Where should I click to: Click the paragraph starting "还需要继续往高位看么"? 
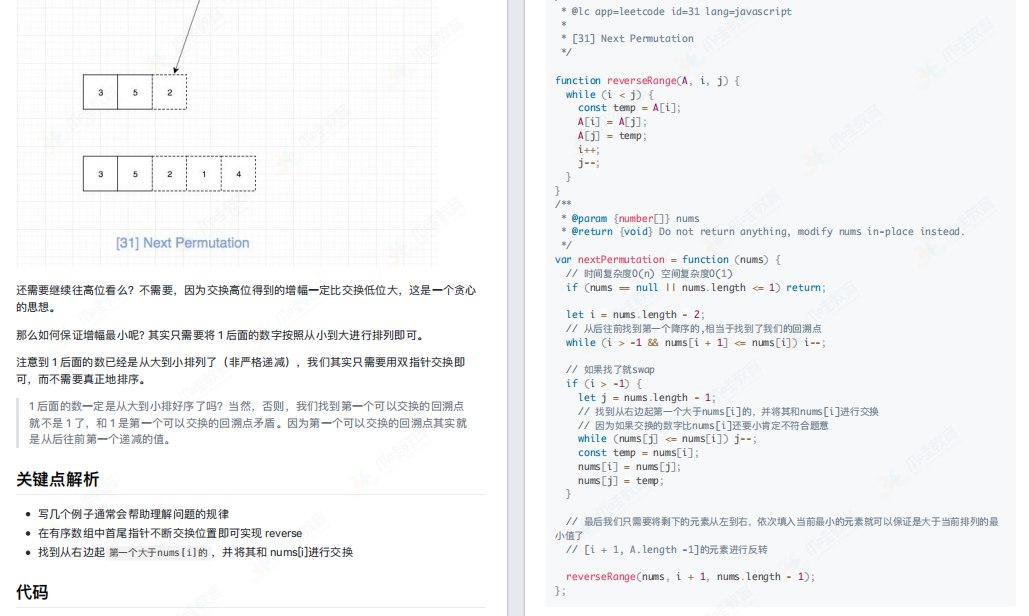(x=246, y=298)
